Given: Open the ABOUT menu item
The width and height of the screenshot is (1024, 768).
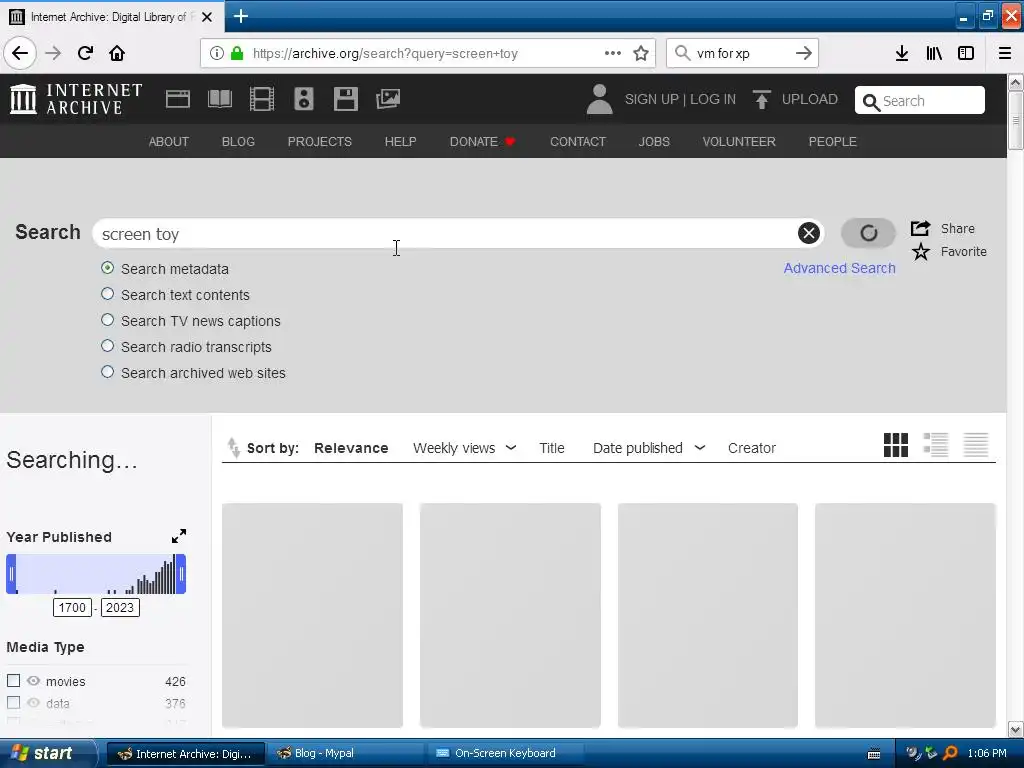Looking at the screenshot, I should tap(168, 142).
